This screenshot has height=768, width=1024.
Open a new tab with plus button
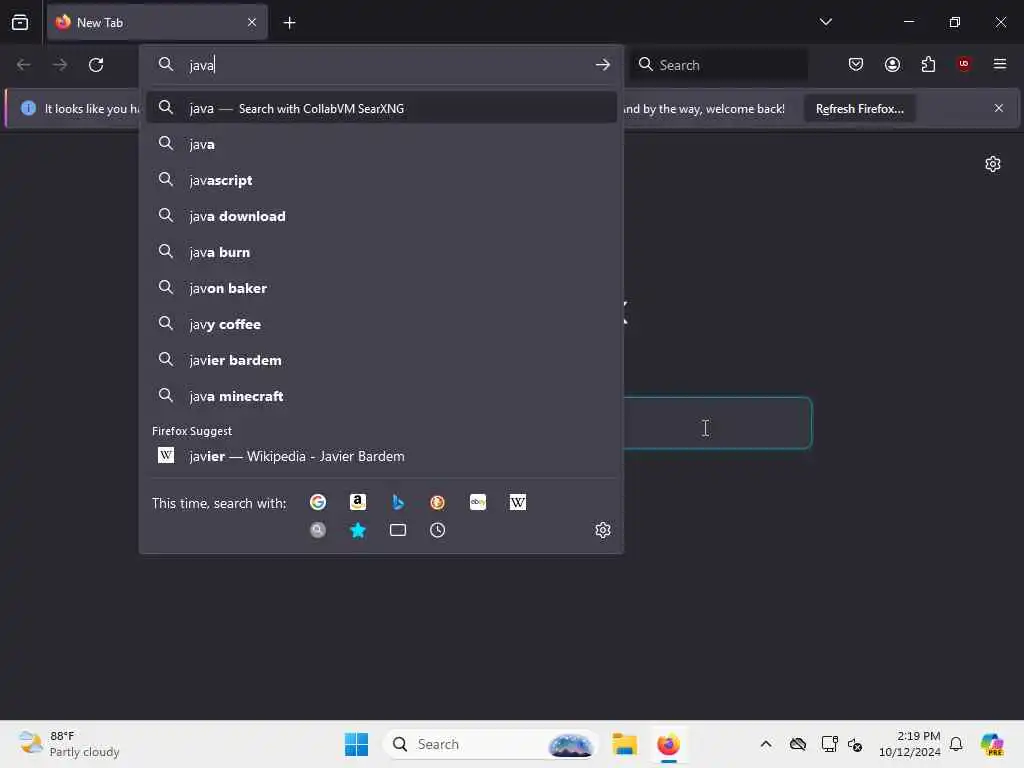tap(289, 23)
